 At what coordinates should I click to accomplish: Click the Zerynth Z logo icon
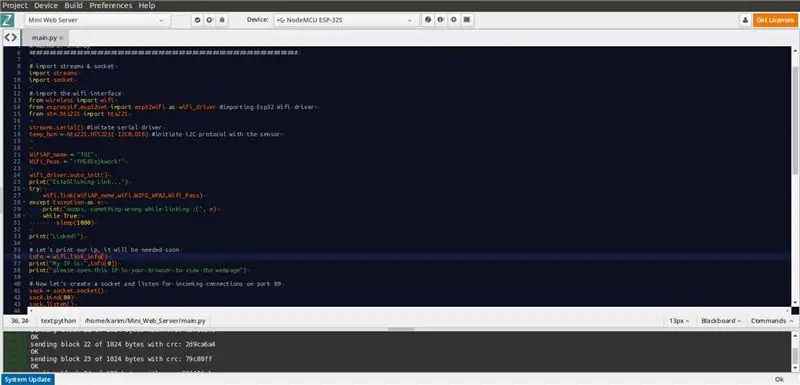[7, 20]
